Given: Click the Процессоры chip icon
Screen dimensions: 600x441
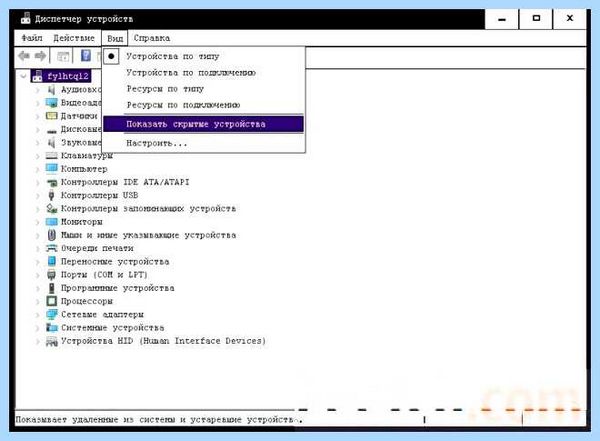Looking at the screenshot, I should pos(51,301).
